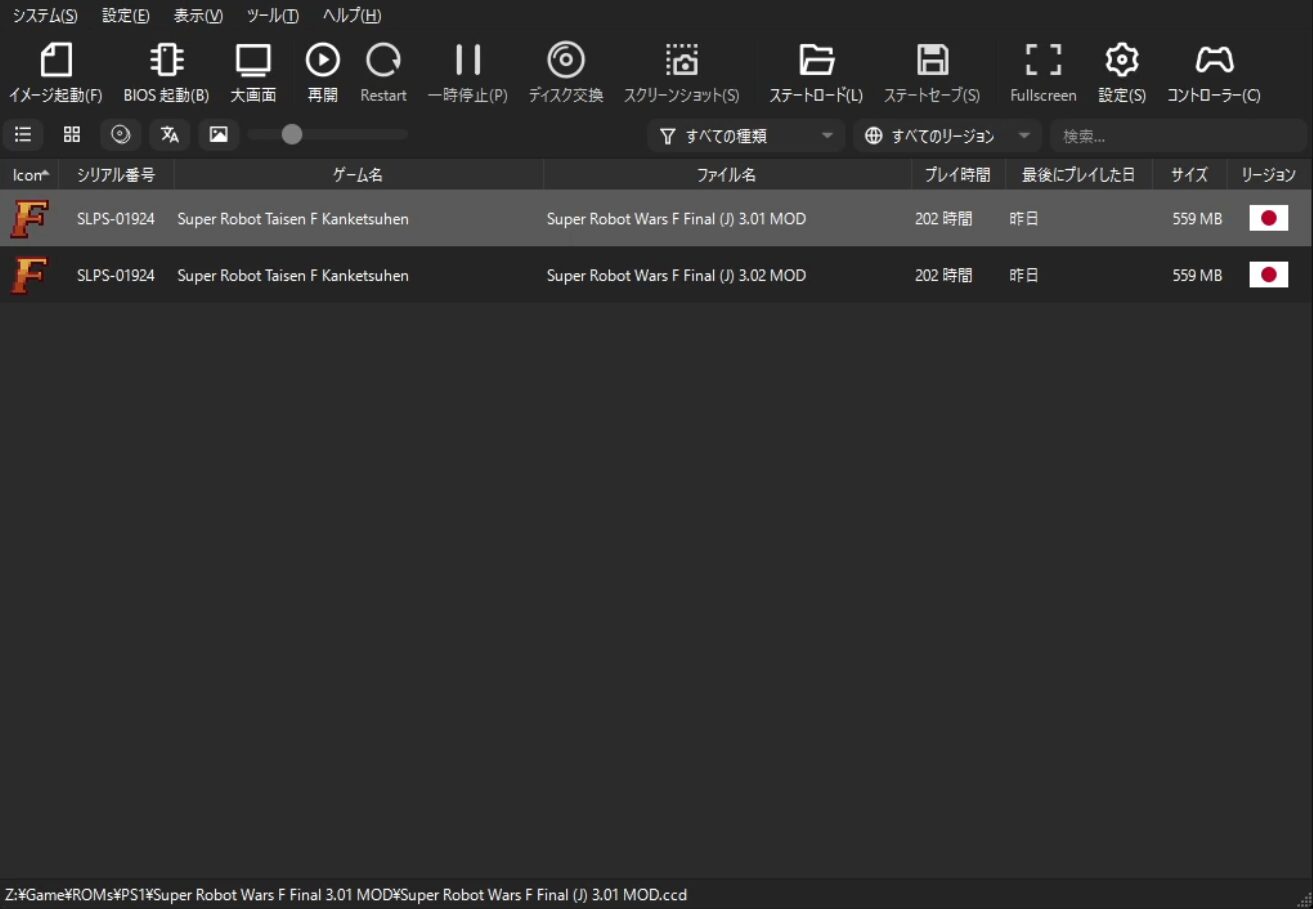
Task: Expand the すべての種類 type filter dropdown
Action: click(x=746, y=136)
